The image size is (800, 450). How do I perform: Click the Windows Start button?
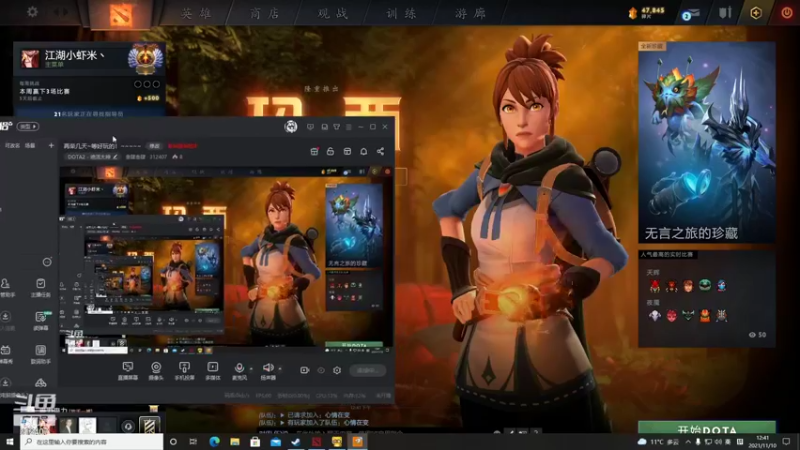(x=9, y=442)
